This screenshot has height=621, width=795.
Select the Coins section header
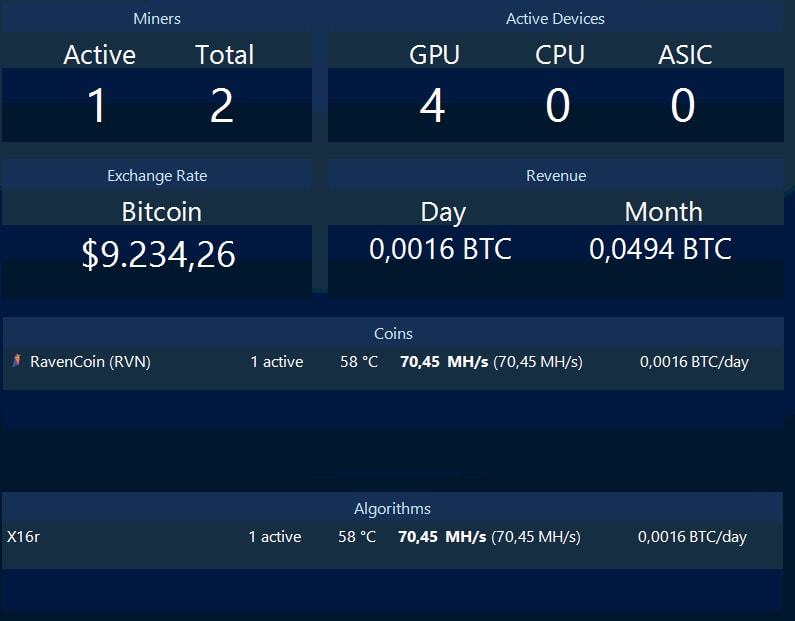tap(393, 333)
